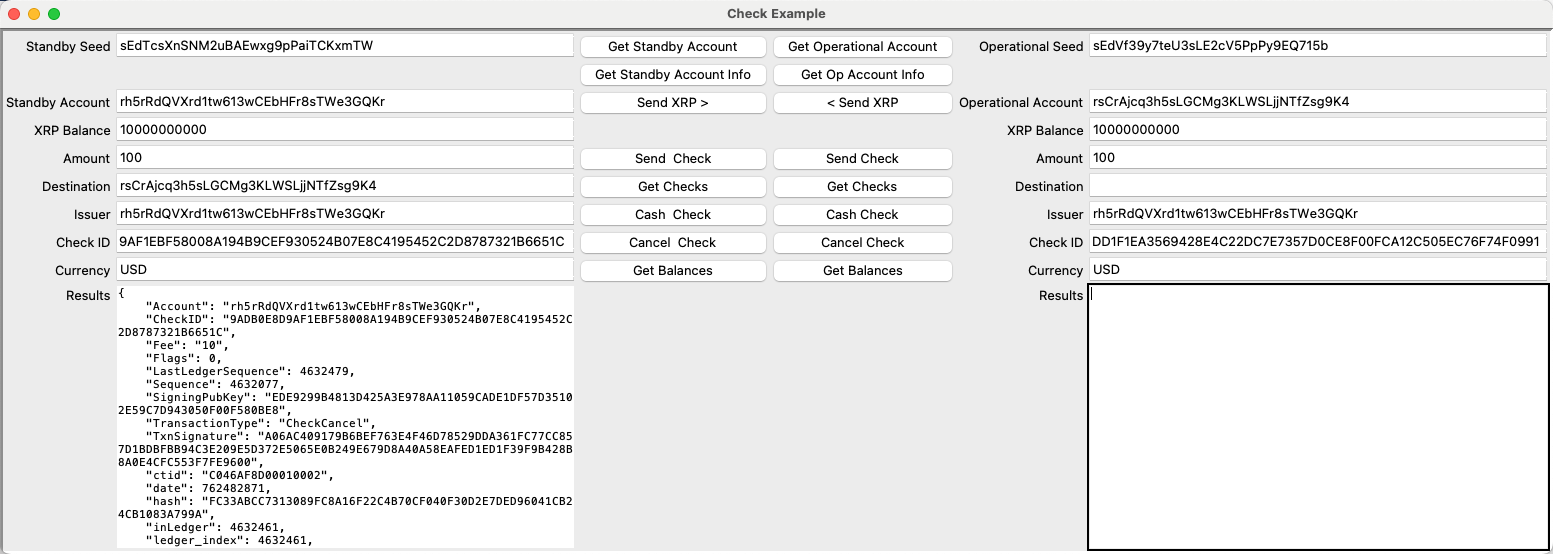
Task: Click the operational Currency field
Action: (x=1317, y=270)
